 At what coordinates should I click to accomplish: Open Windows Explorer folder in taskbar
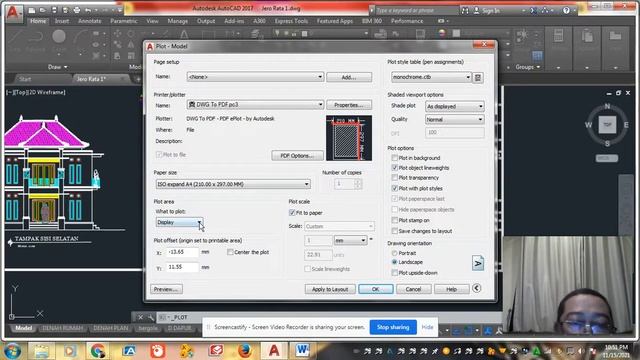(41, 351)
